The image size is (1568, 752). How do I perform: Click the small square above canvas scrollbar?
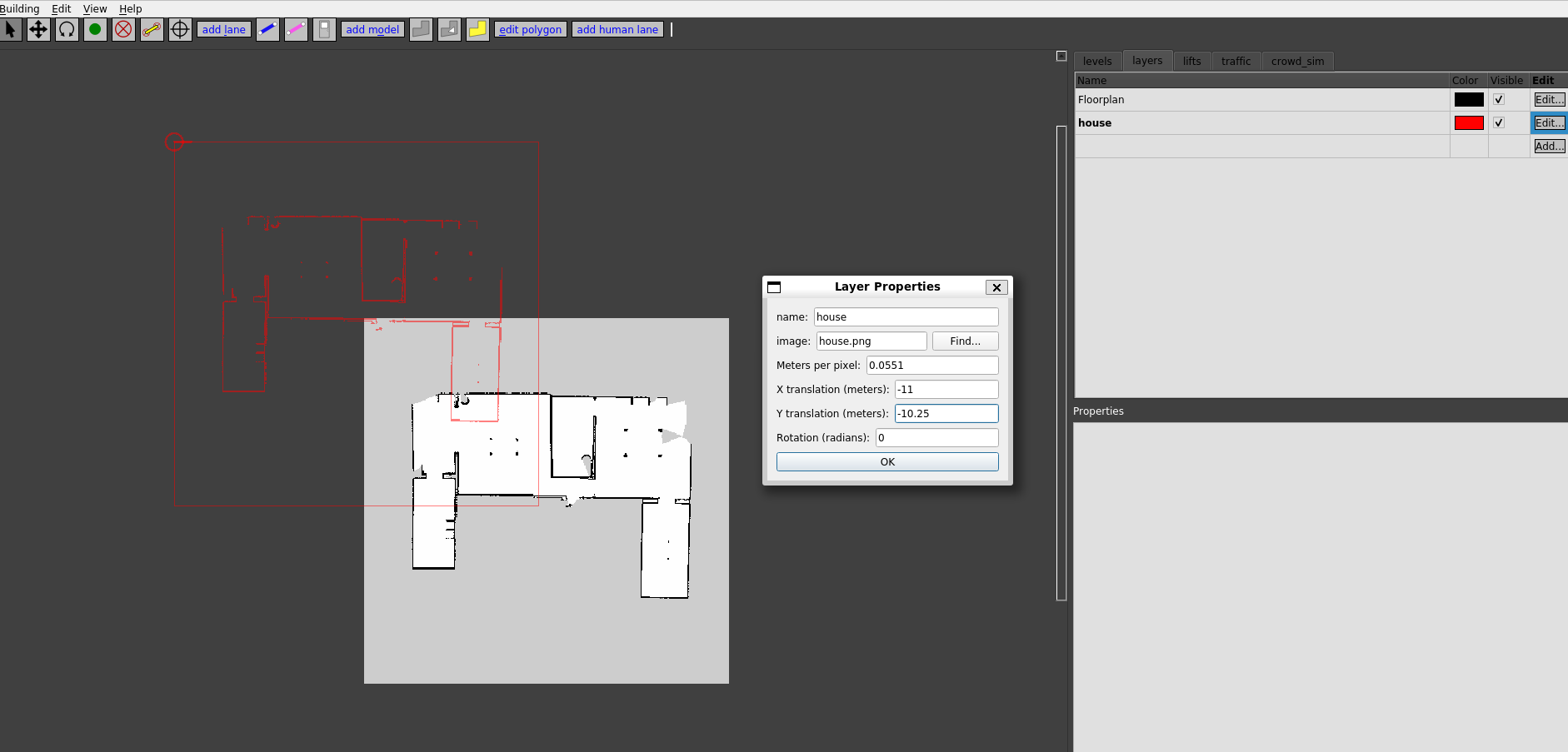1061,56
